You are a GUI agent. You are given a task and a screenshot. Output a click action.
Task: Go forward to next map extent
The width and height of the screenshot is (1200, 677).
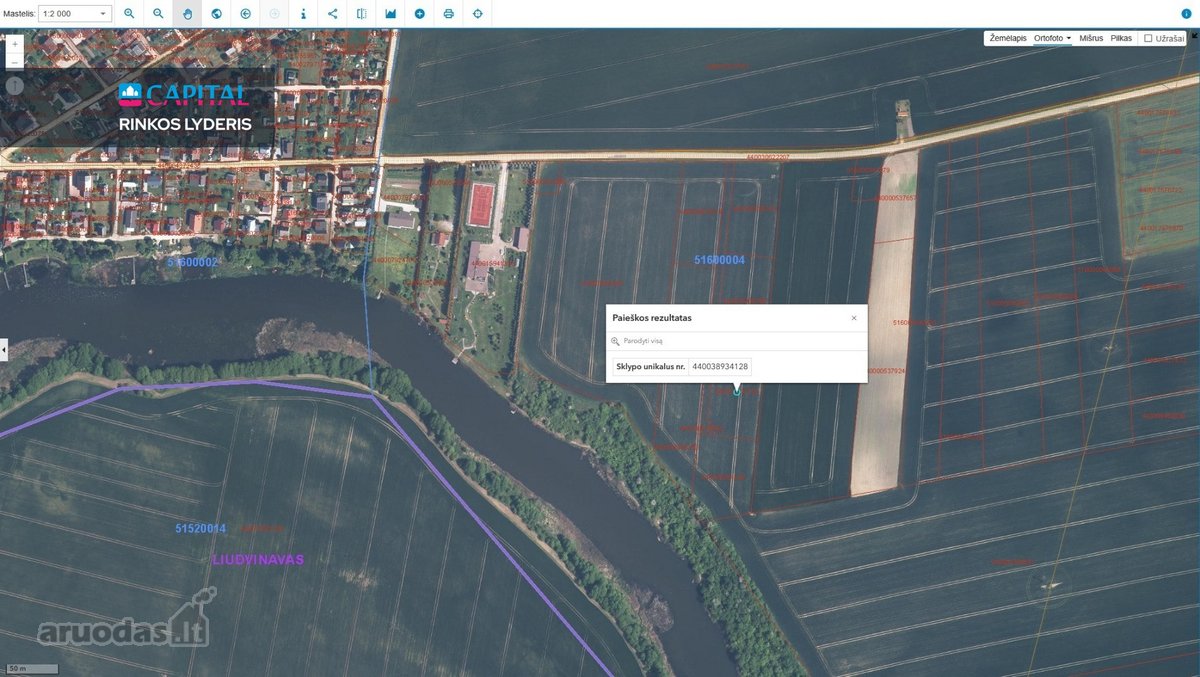click(275, 14)
